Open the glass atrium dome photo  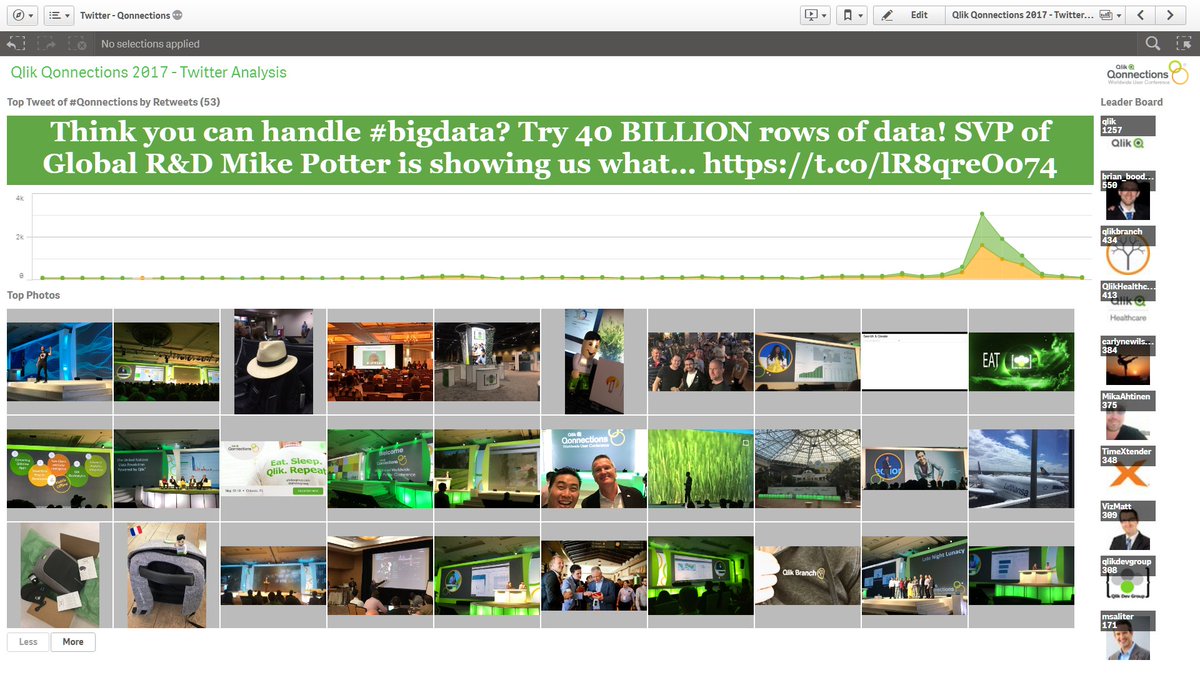807,468
